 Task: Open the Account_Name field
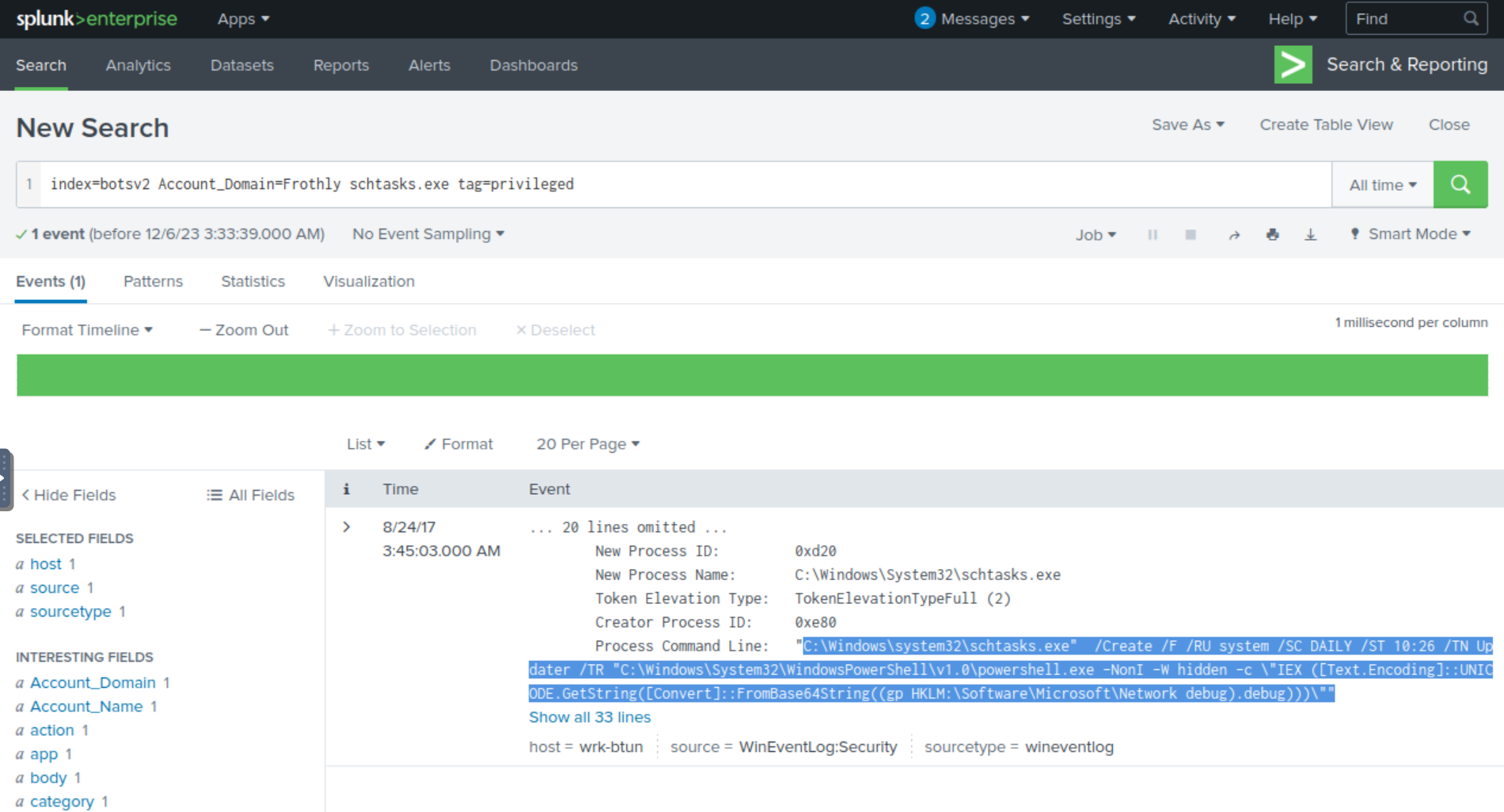(86, 707)
